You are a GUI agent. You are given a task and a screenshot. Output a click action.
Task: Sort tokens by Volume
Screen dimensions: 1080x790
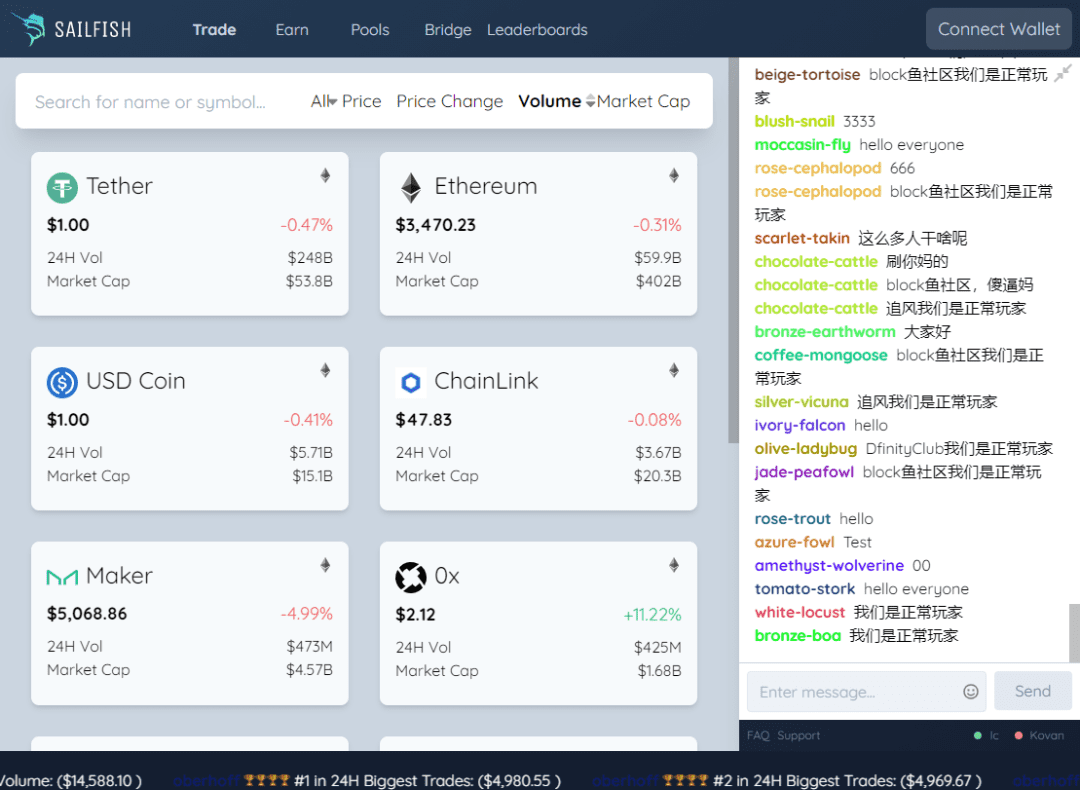click(556, 101)
